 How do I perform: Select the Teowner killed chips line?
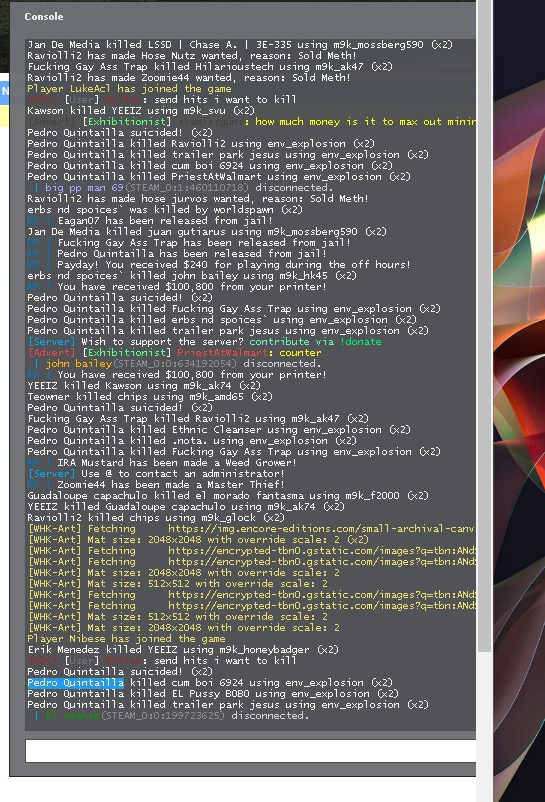(150, 397)
